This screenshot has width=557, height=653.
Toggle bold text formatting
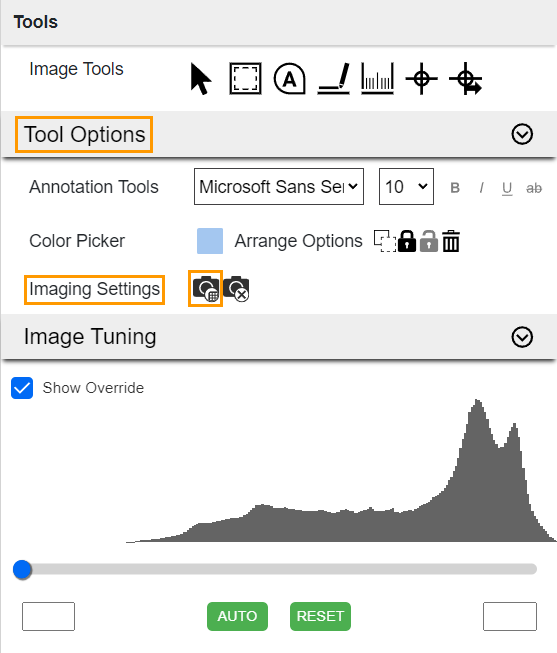click(x=455, y=188)
